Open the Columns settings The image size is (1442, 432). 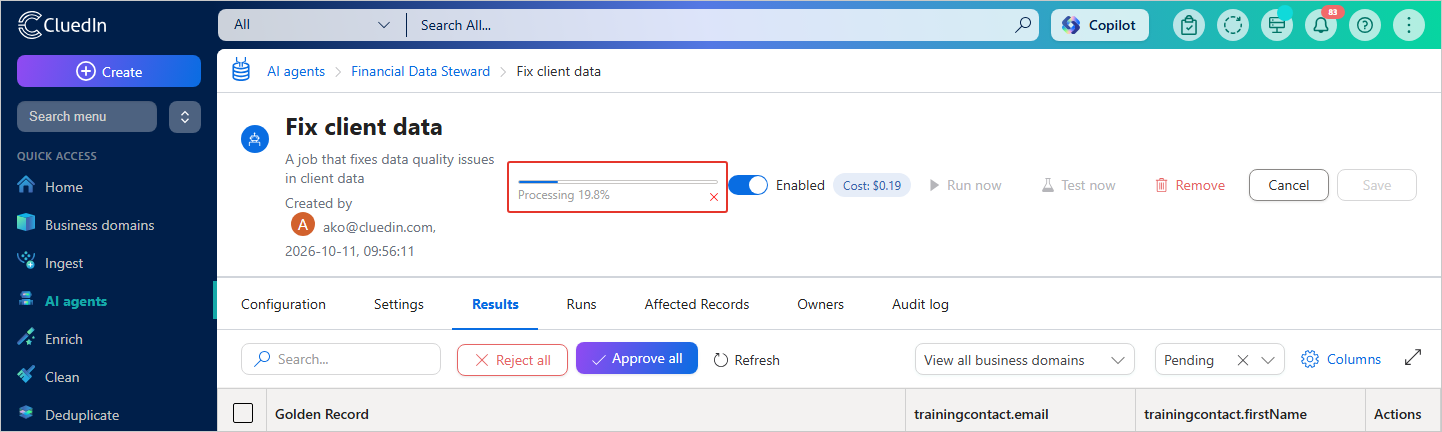pos(1341,359)
